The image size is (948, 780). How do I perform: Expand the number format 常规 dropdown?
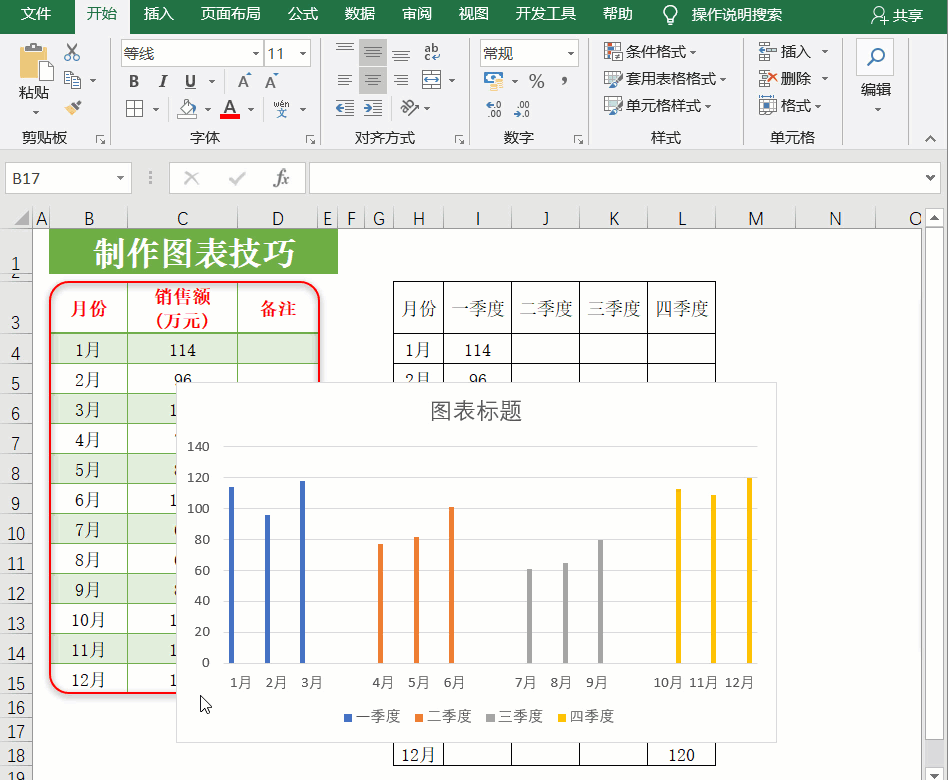(570, 54)
